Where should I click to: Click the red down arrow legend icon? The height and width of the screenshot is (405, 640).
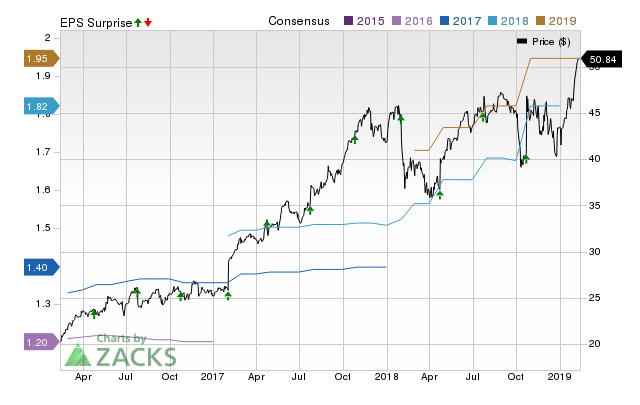coord(148,21)
